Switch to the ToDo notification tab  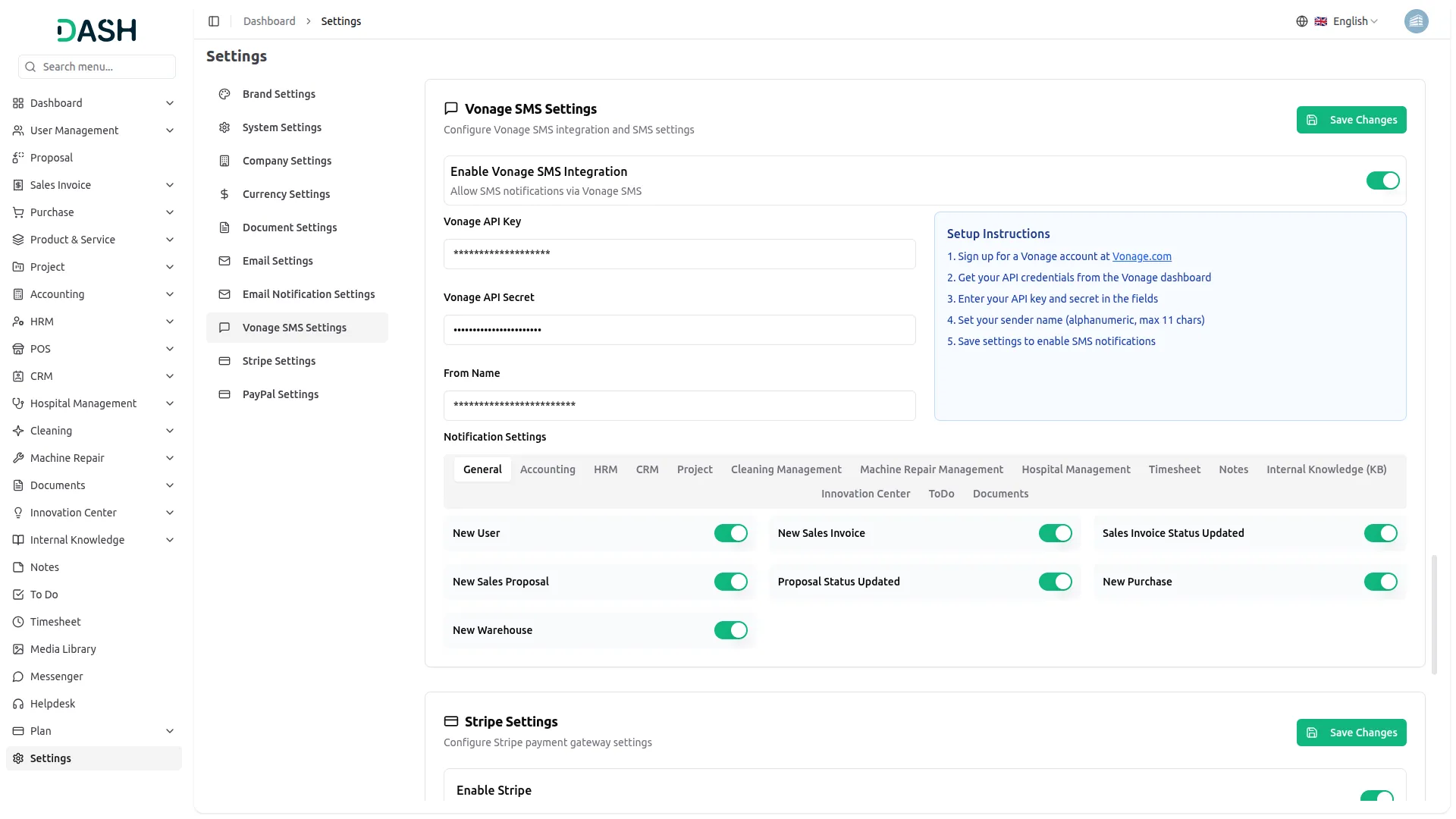coord(941,494)
